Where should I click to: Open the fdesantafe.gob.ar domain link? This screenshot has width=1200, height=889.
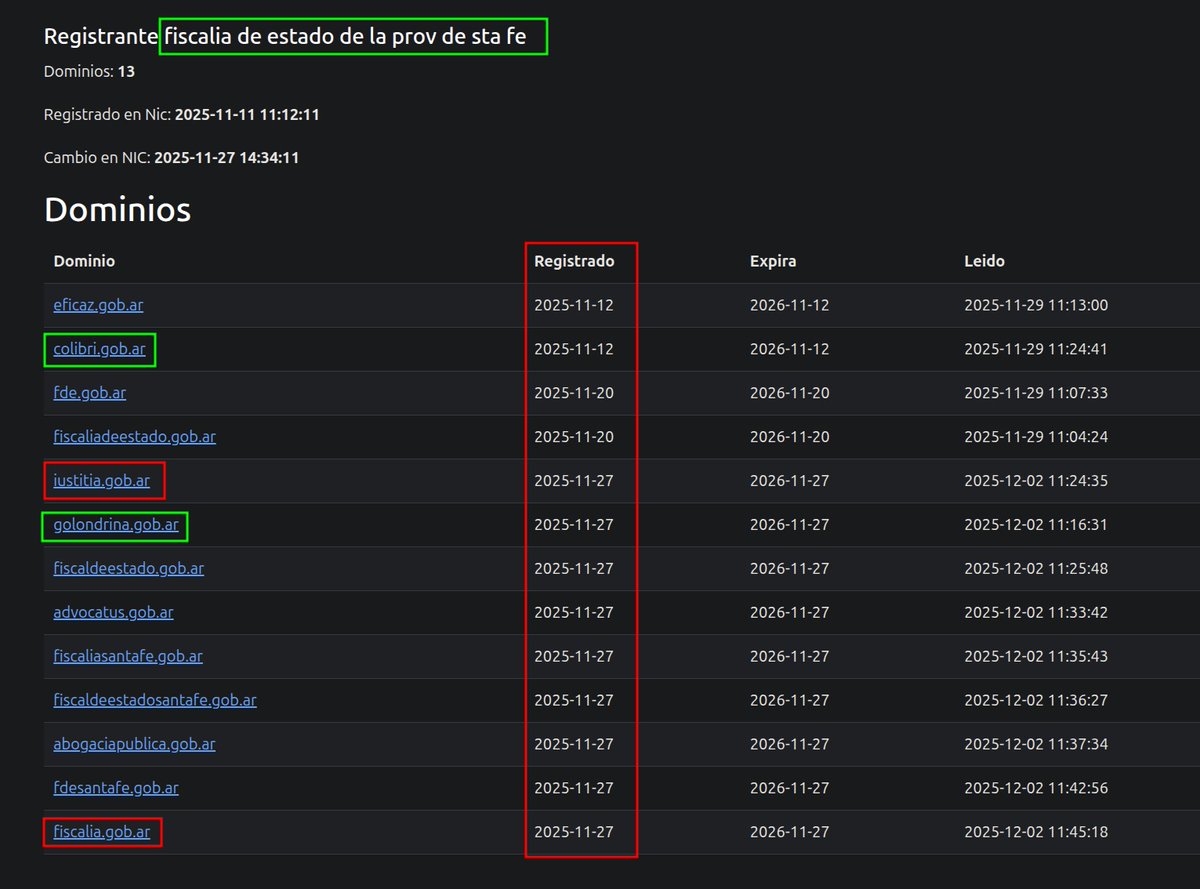pyautogui.click(x=116, y=788)
